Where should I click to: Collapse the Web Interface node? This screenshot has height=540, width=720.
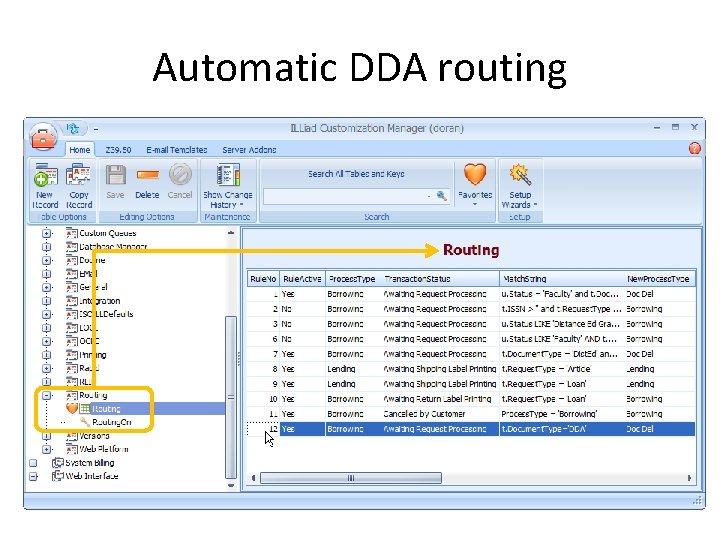pos(33,476)
